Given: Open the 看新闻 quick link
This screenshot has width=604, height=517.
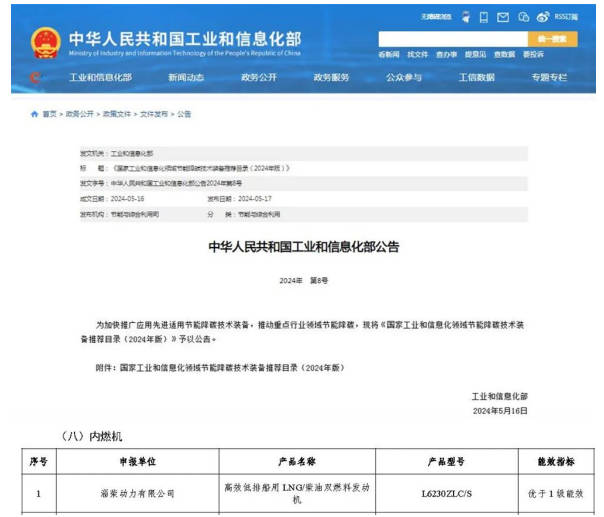Looking at the screenshot, I should [x=389, y=54].
